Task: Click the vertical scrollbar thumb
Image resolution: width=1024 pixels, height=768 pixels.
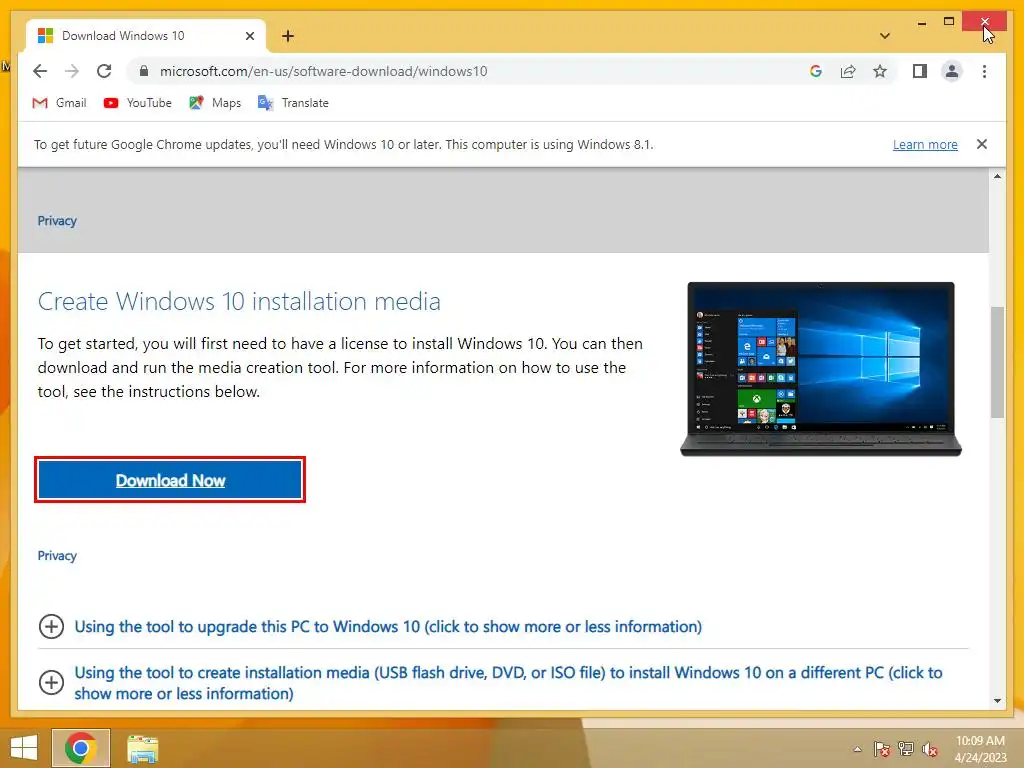Action: pyautogui.click(x=997, y=362)
